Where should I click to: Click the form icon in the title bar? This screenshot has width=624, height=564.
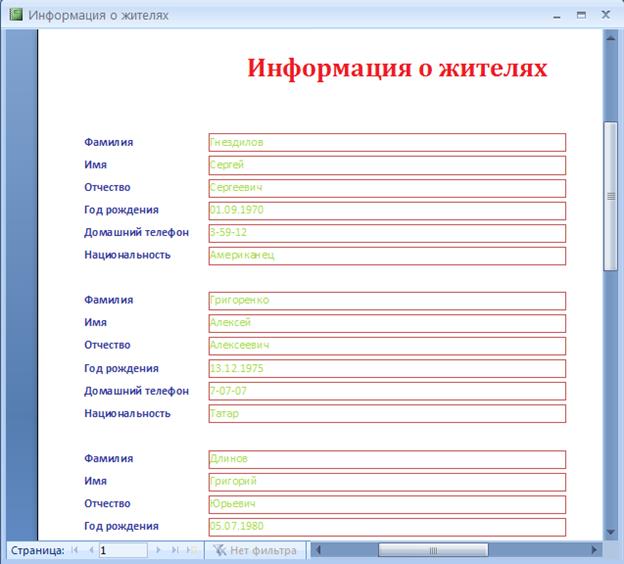point(15,16)
